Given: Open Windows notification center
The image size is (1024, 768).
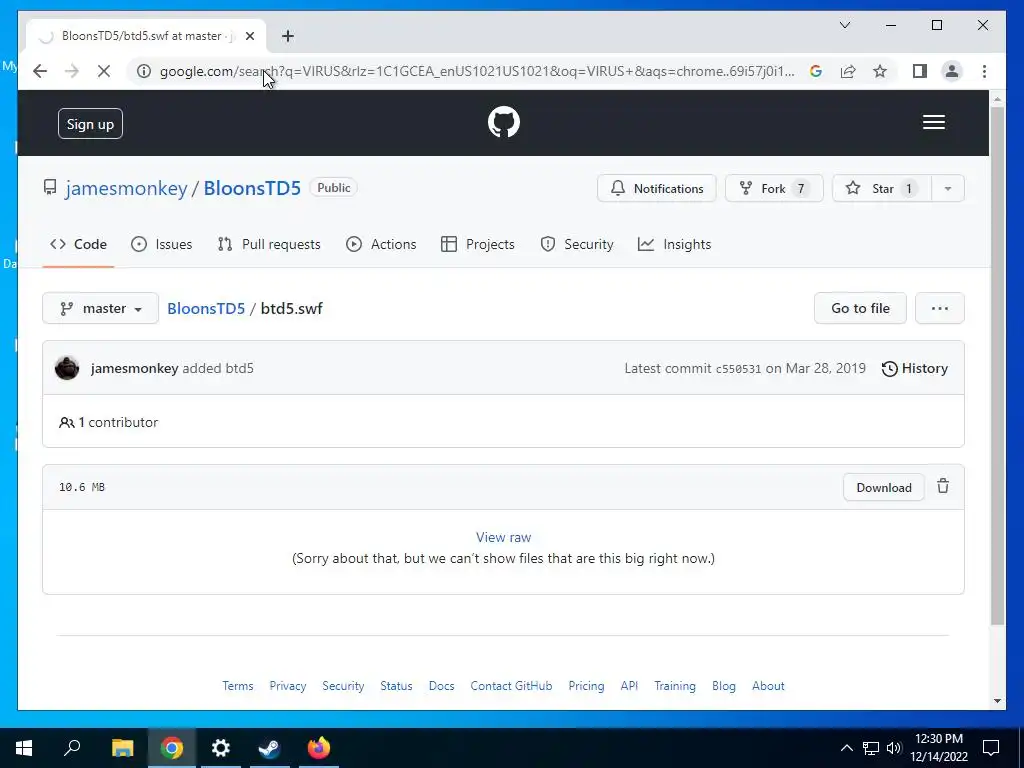Looking at the screenshot, I should tap(991, 748).
